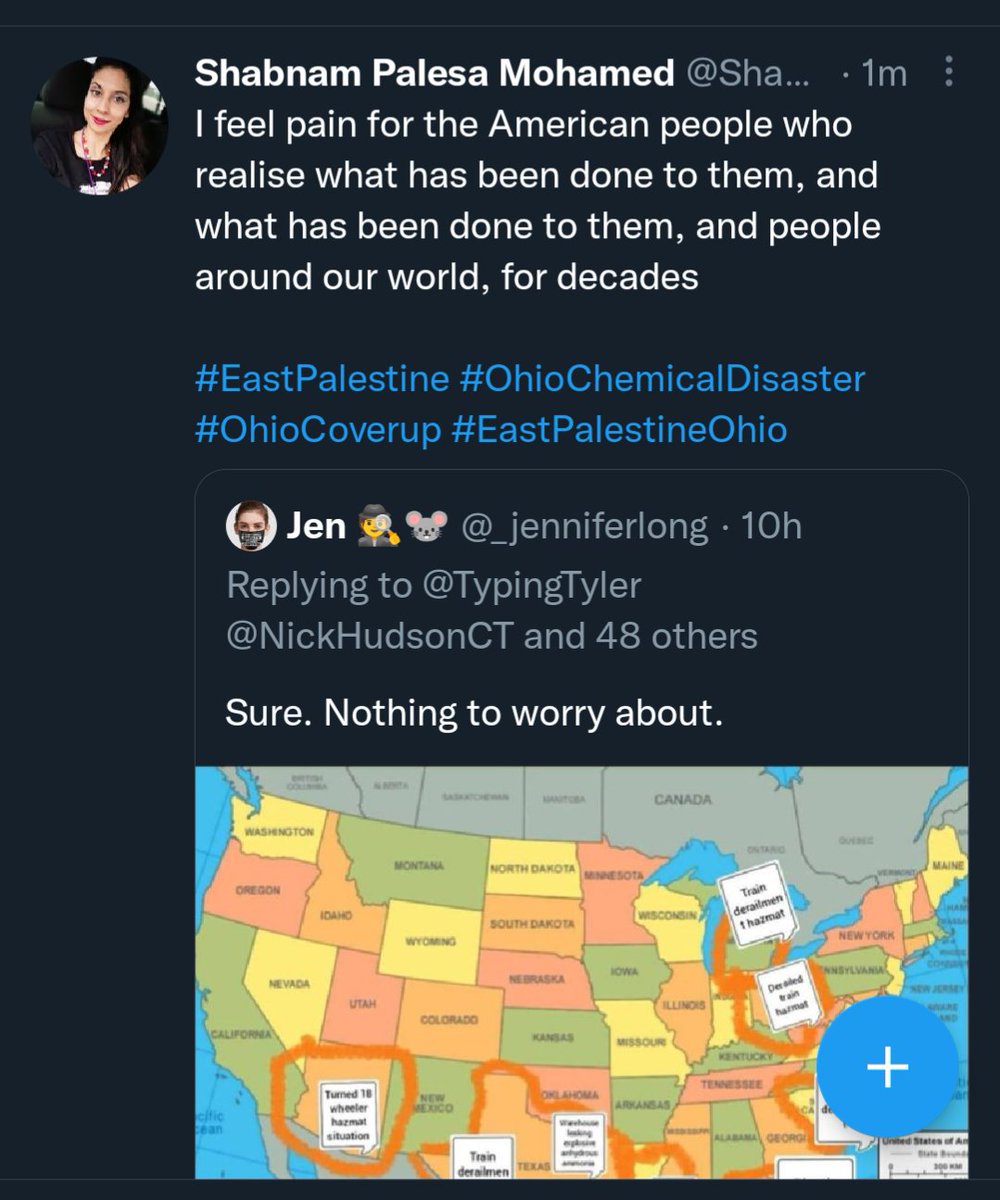This screenshot has width=1000, height=1200.
Task: Tap the truncated @Sha... handle
Action: coord(750,72)
